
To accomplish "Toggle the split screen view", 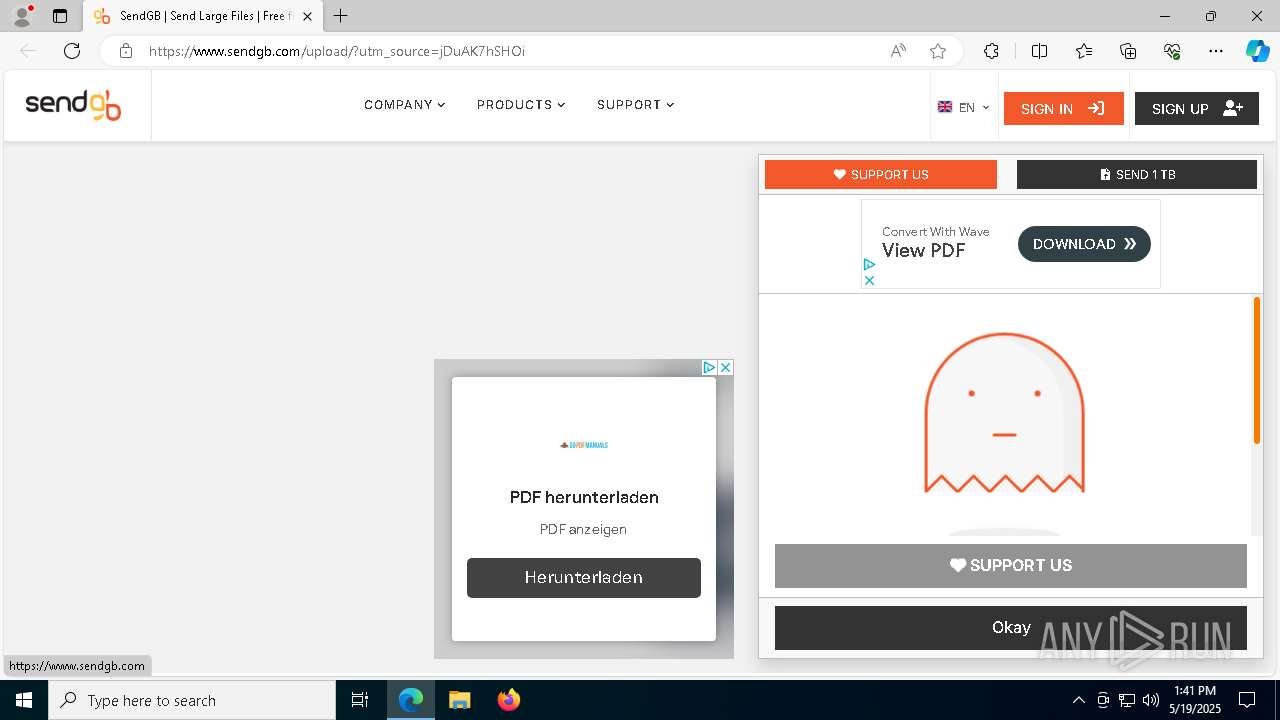I will [x=1039, y=51].
